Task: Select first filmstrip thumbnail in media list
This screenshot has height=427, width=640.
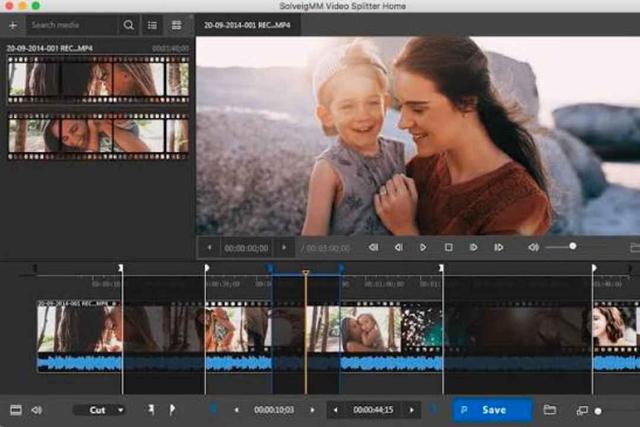Action: 97,79
